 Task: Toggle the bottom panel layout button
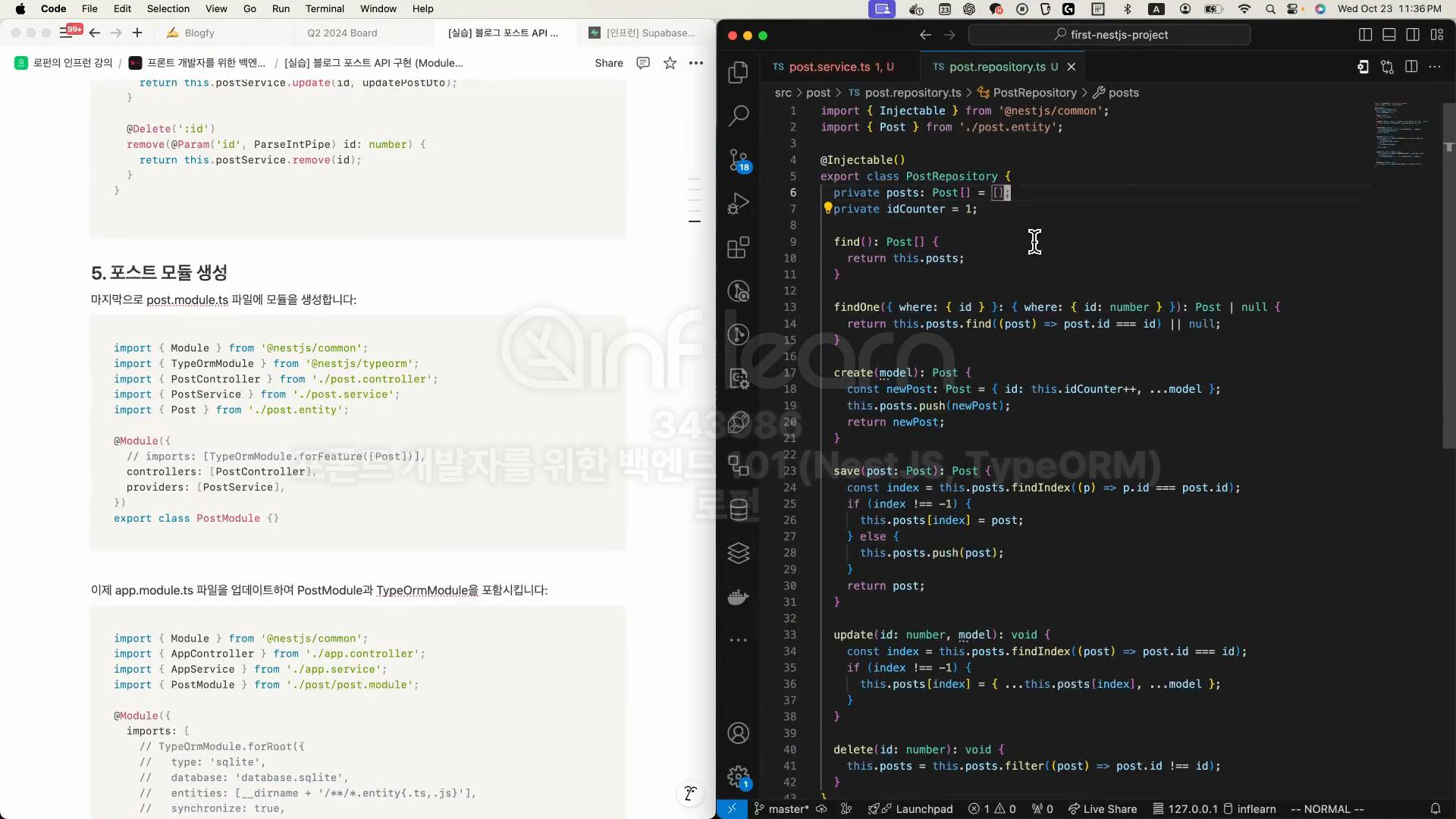coord(1389,35)
